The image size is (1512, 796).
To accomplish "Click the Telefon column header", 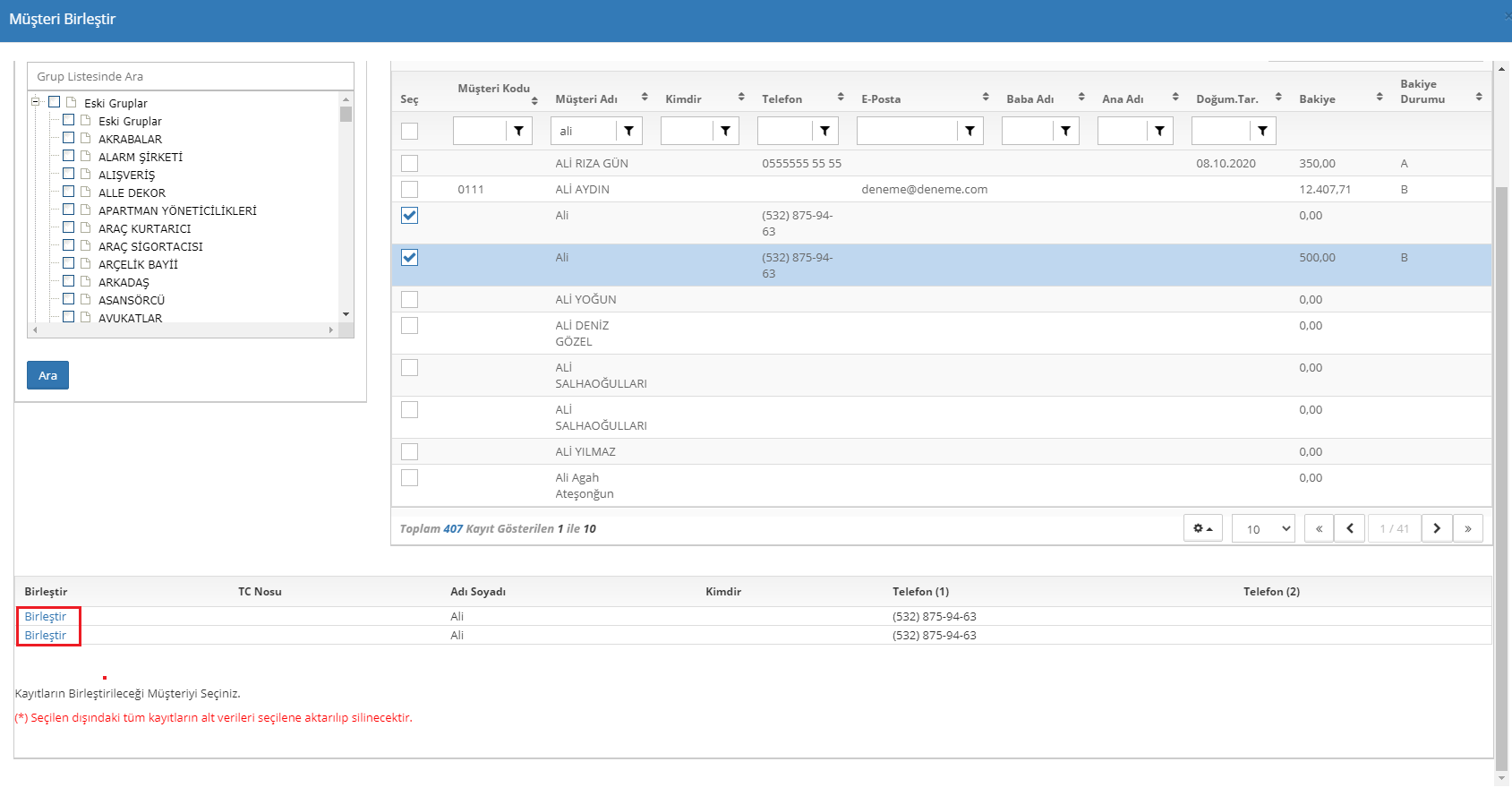I will (x=782, y=98).
